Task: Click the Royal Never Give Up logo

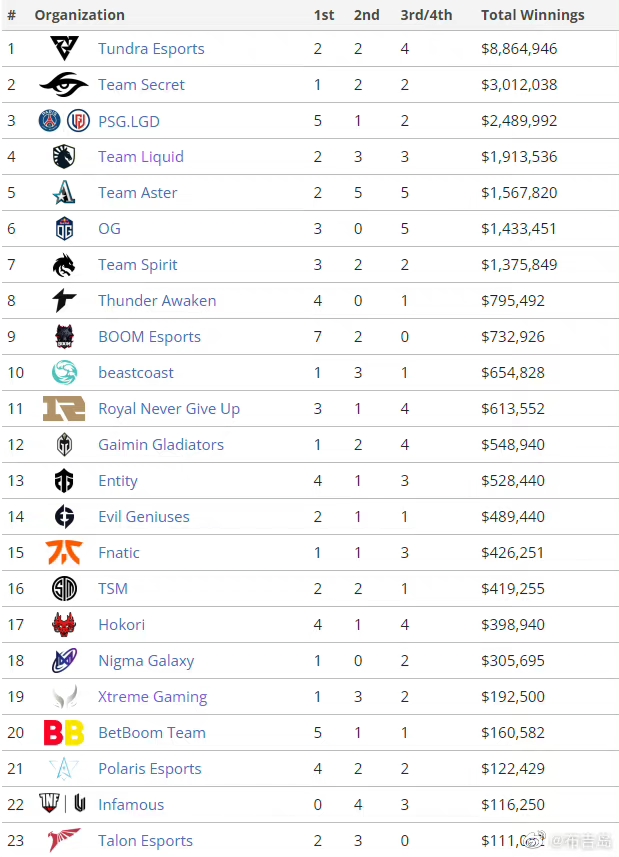Action: click(x=64, y=408)
